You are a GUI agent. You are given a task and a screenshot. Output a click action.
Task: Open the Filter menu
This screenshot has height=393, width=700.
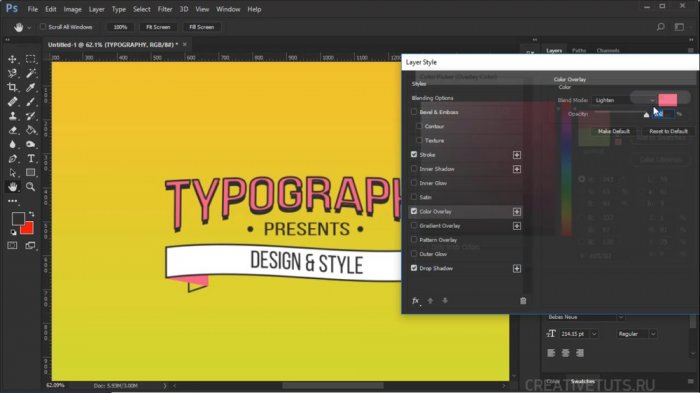pyautogui.click(x=165, y=9)
